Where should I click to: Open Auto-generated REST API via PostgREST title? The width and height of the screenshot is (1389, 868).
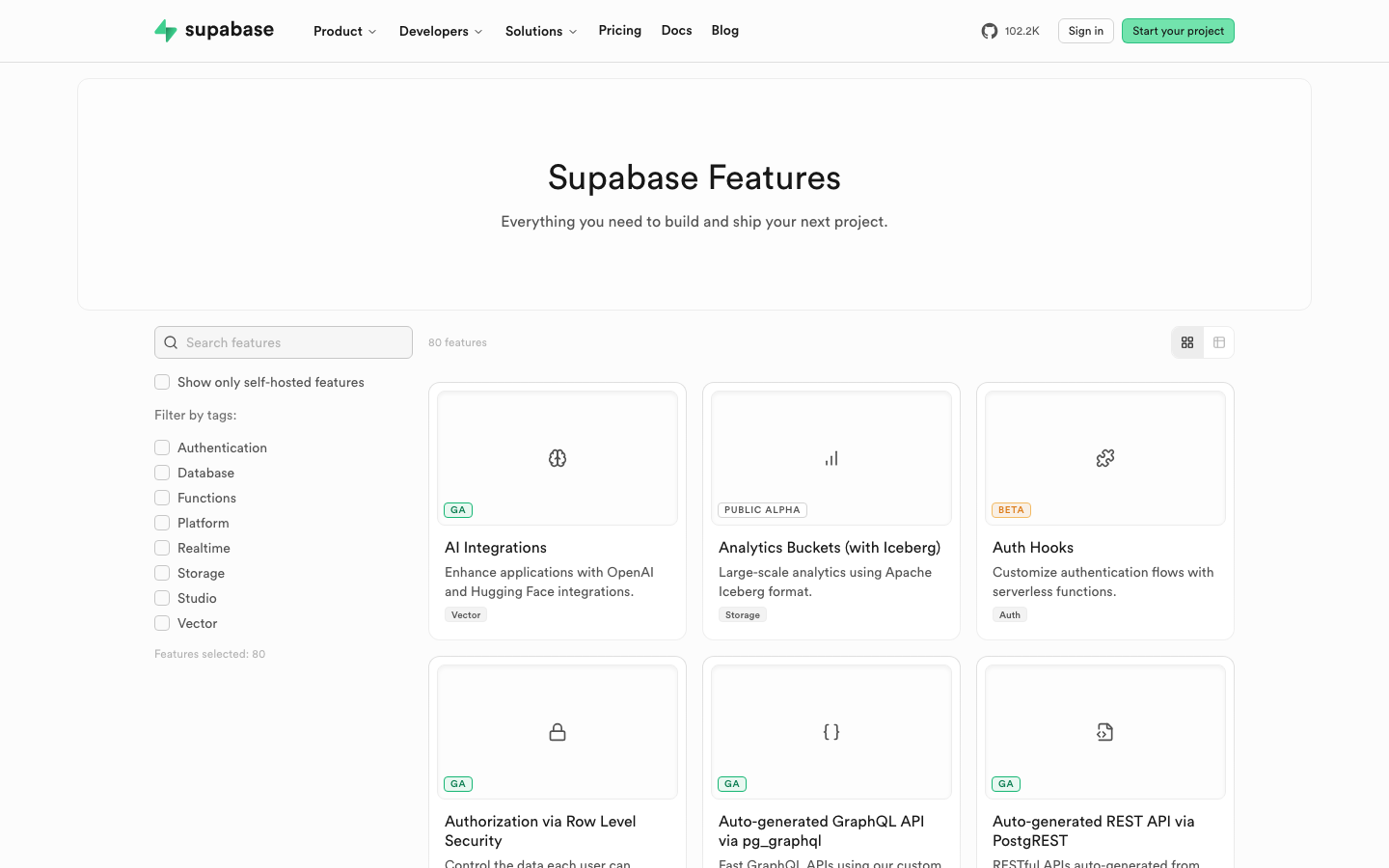[x=1093, y=830]
